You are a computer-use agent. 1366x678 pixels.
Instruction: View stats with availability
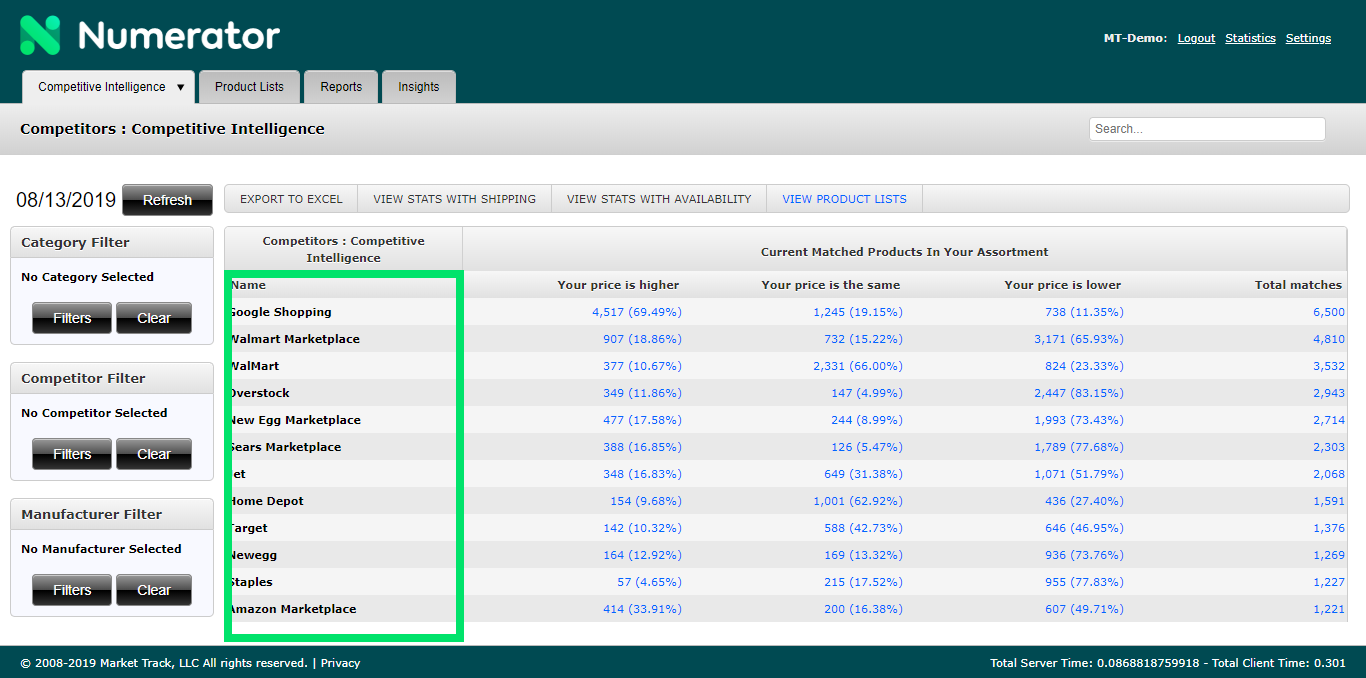click(x=658, y=198)
